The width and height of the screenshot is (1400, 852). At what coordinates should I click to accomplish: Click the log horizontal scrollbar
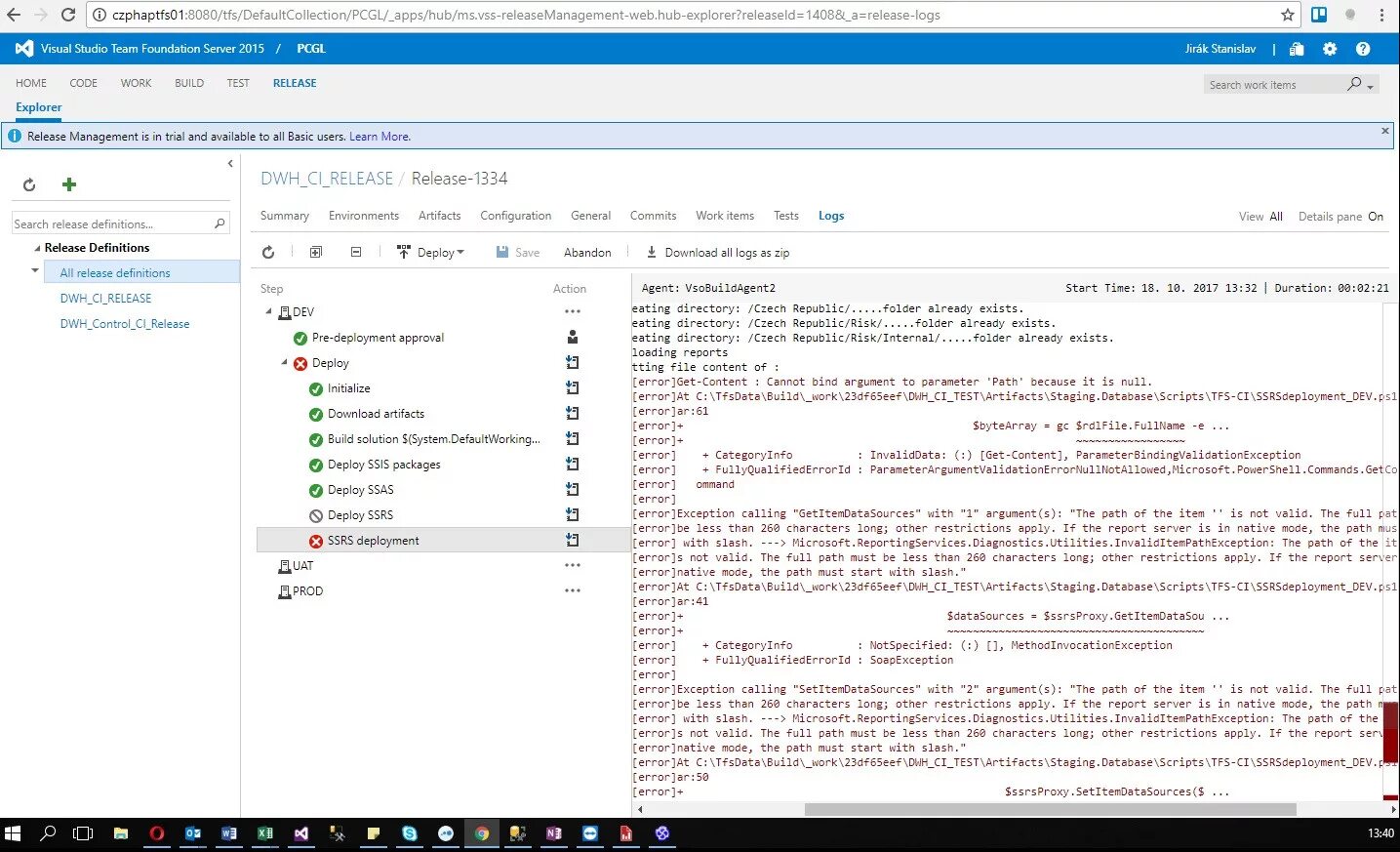(1050, 809)
